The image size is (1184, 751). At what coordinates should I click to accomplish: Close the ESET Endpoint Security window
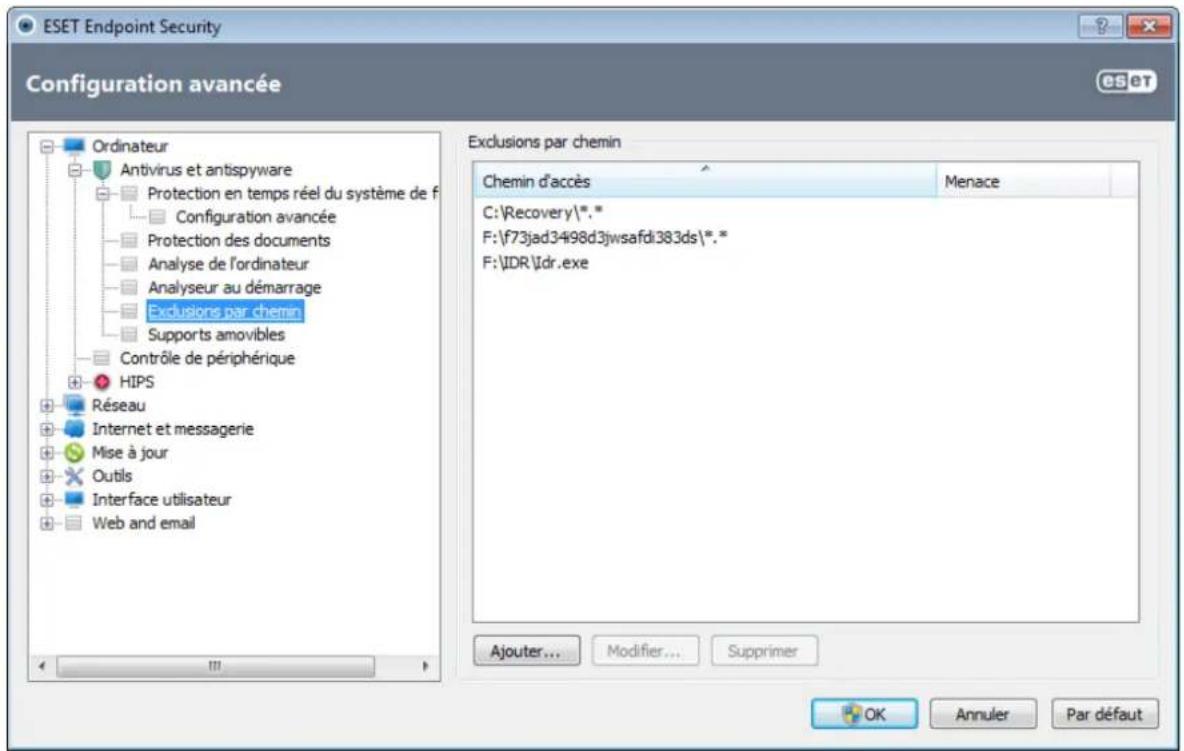[1148, 26]
